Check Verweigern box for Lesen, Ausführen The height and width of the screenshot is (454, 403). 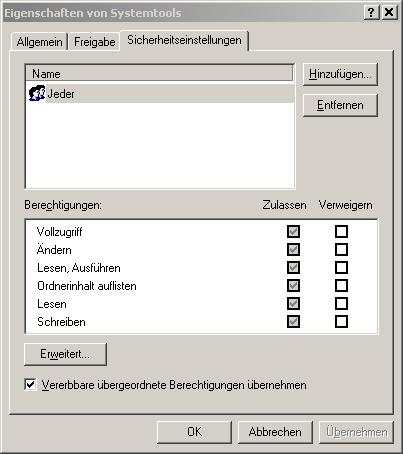341,268
